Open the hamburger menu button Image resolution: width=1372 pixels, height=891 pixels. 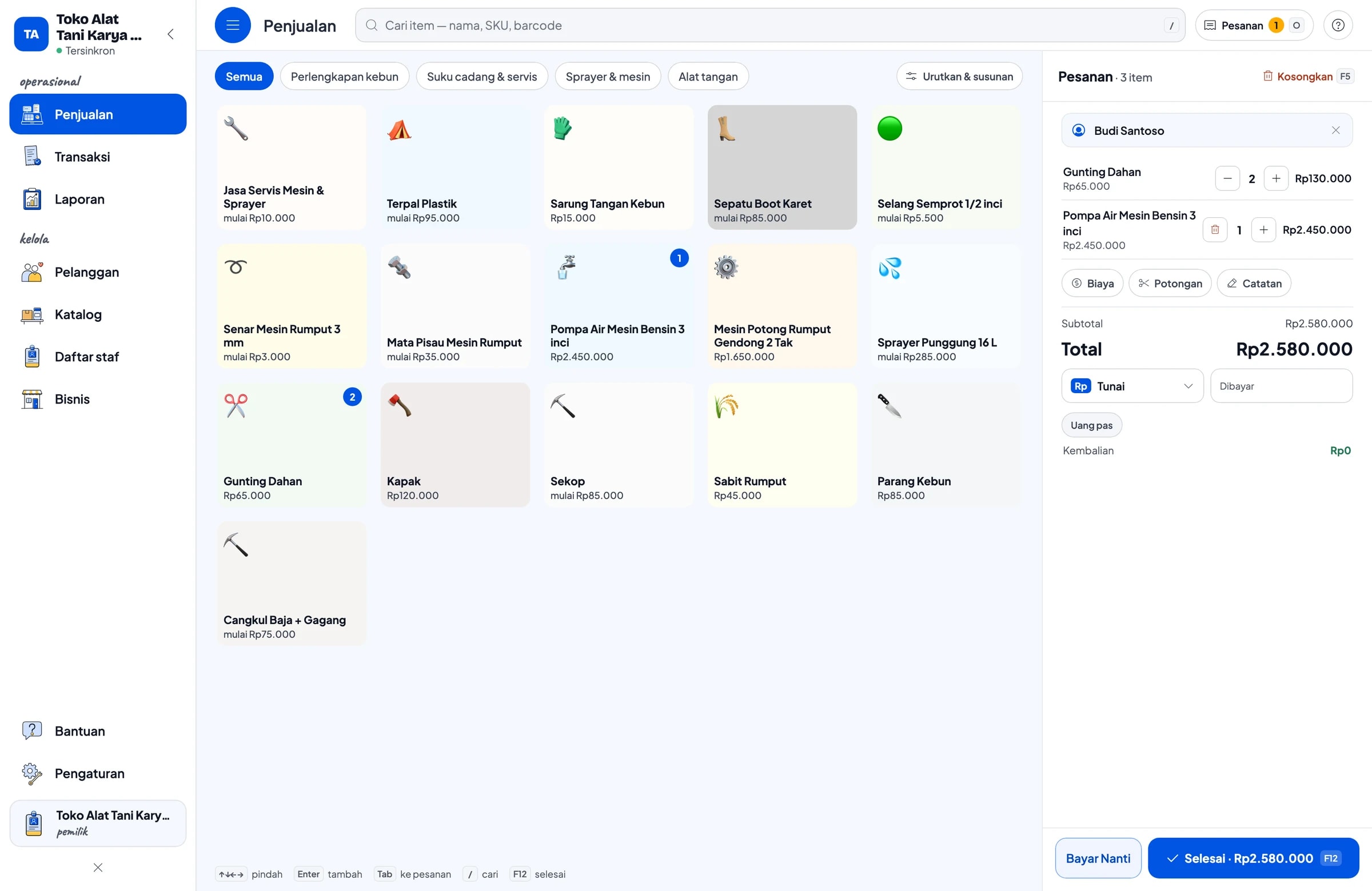pyautogui.click(x=232, y=25)
